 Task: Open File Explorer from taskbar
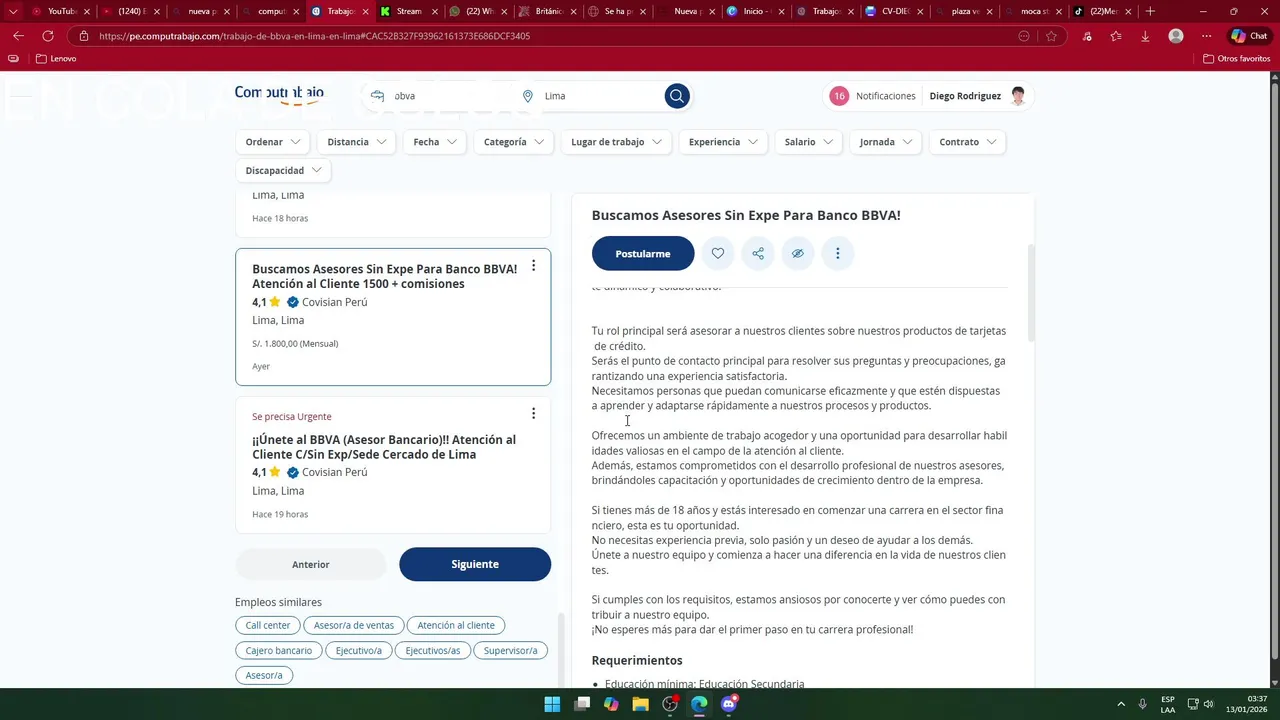coord(641,704)
